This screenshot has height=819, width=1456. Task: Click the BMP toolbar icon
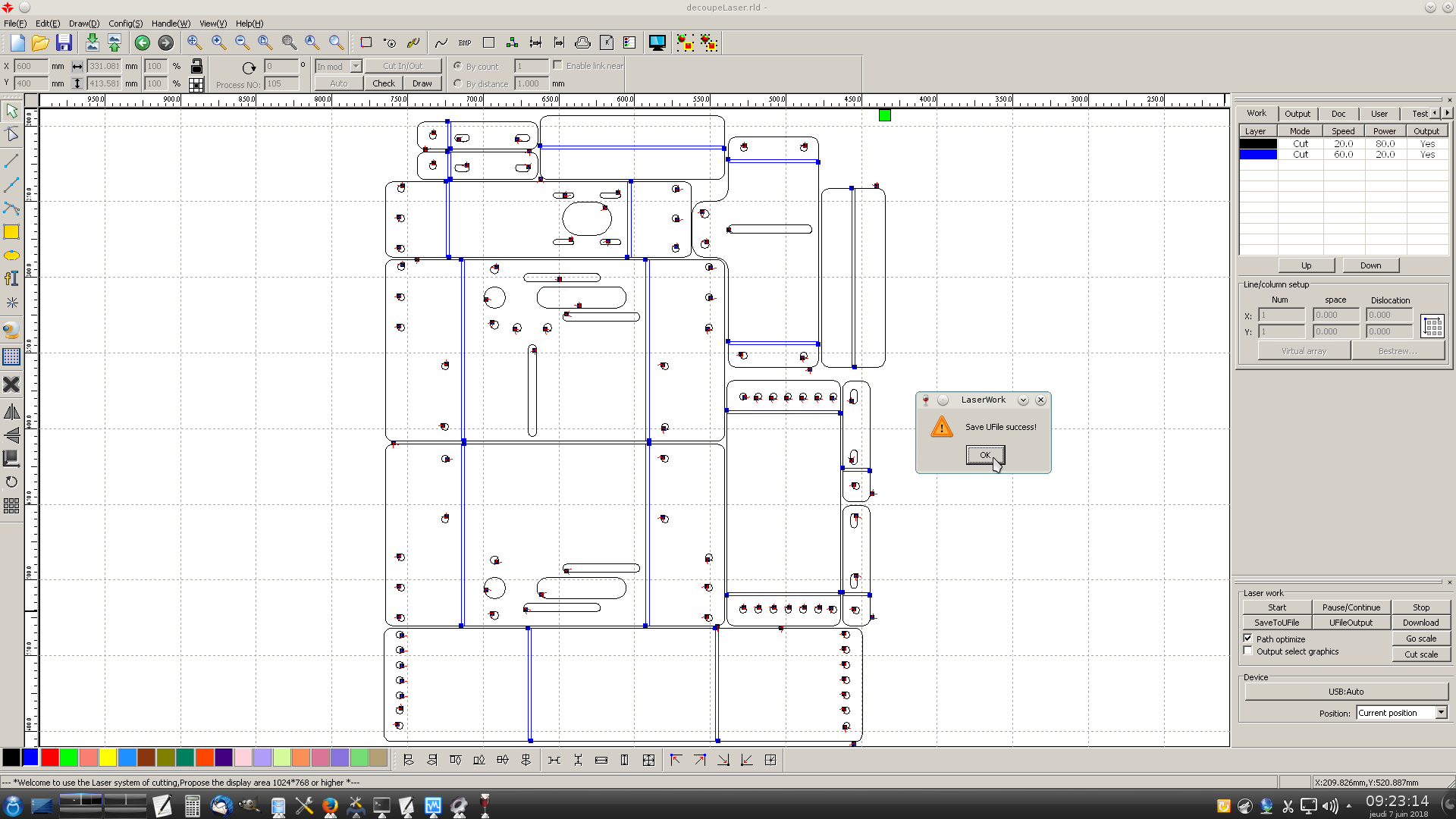(465, 43)
